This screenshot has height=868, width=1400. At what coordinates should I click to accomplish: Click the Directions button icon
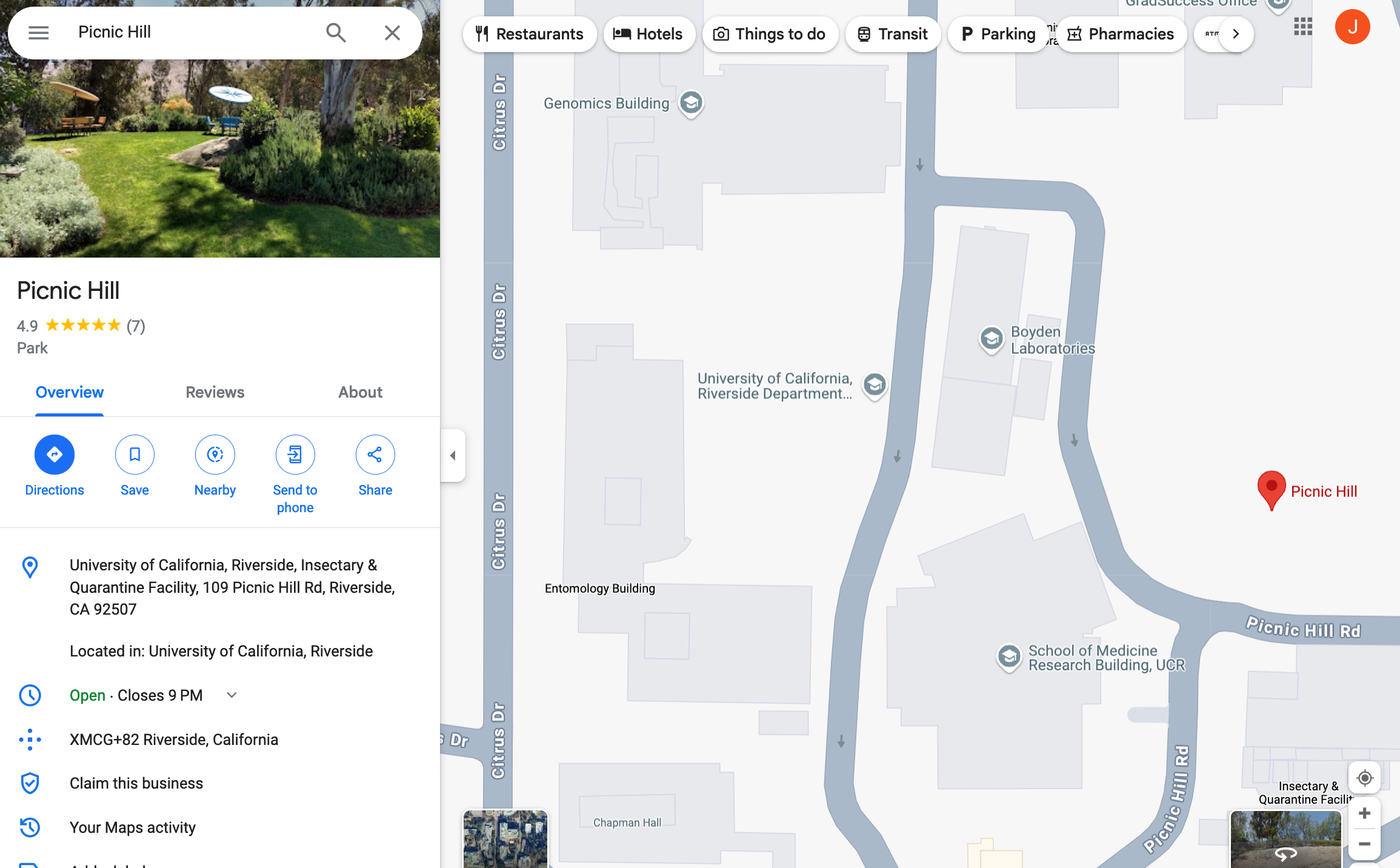[54, 455]
